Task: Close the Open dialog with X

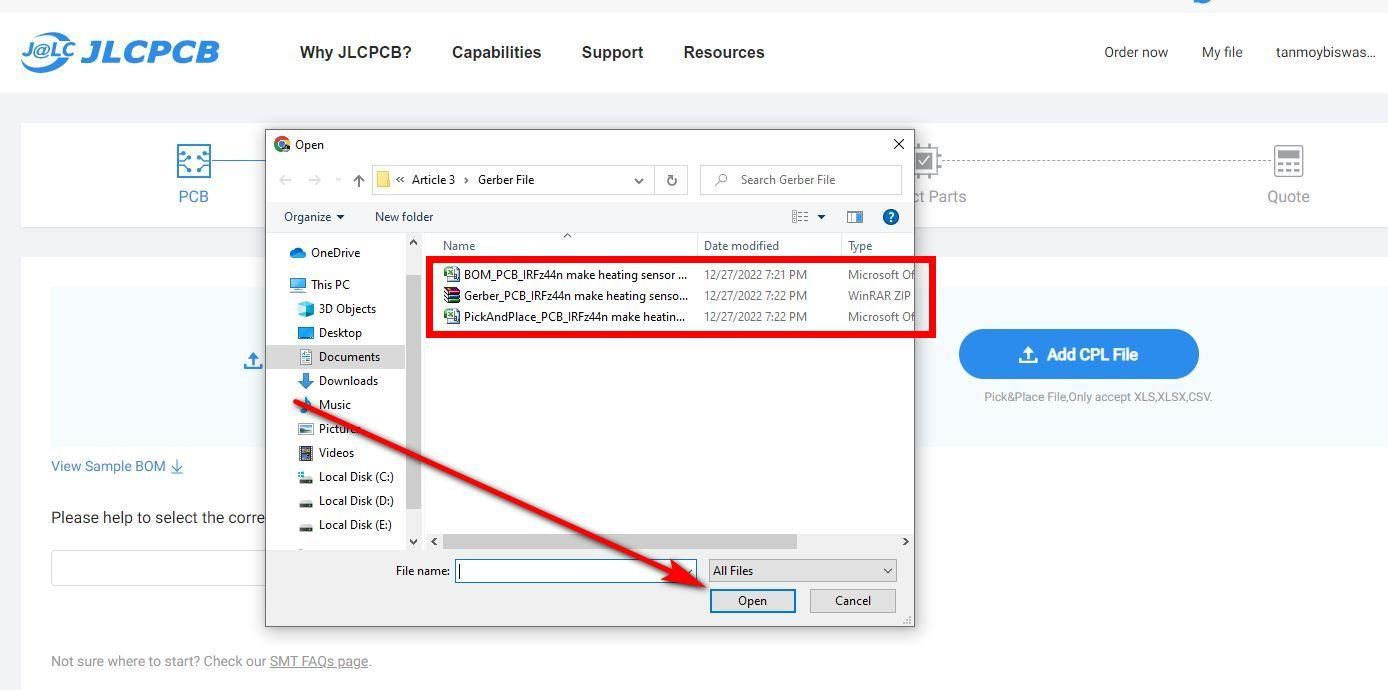Action: [898, 144]
